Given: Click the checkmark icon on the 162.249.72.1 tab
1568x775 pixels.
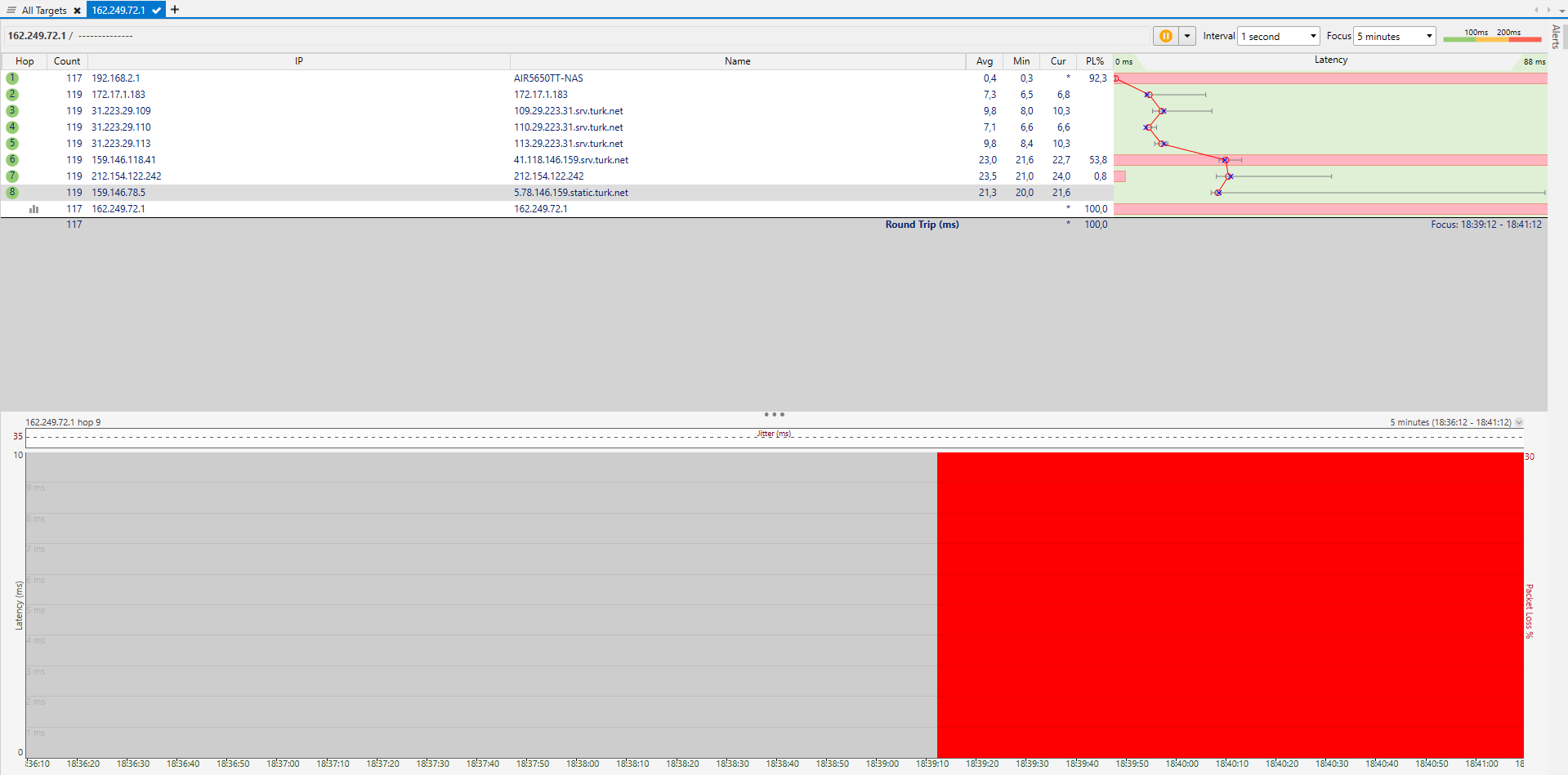Looking at the screenshot, I should point(156,11).
